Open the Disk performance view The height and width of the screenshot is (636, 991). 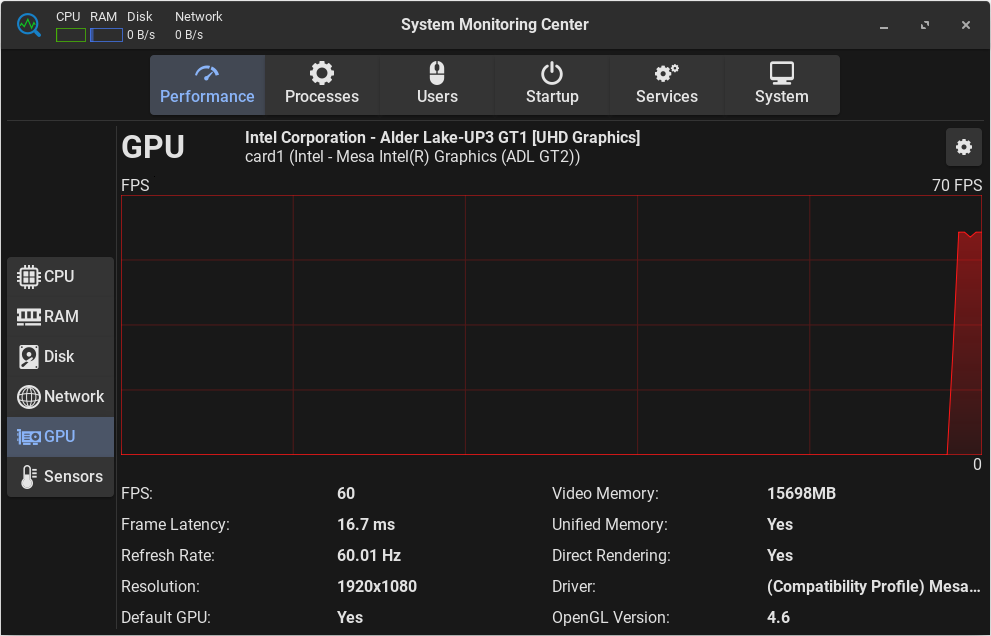point(60,357)
